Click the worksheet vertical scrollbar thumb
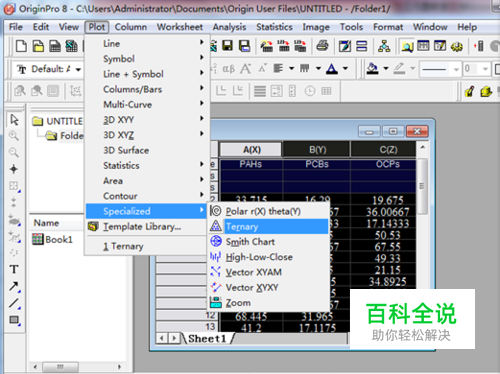Screen dimensions: 500x374 point(422,187)
